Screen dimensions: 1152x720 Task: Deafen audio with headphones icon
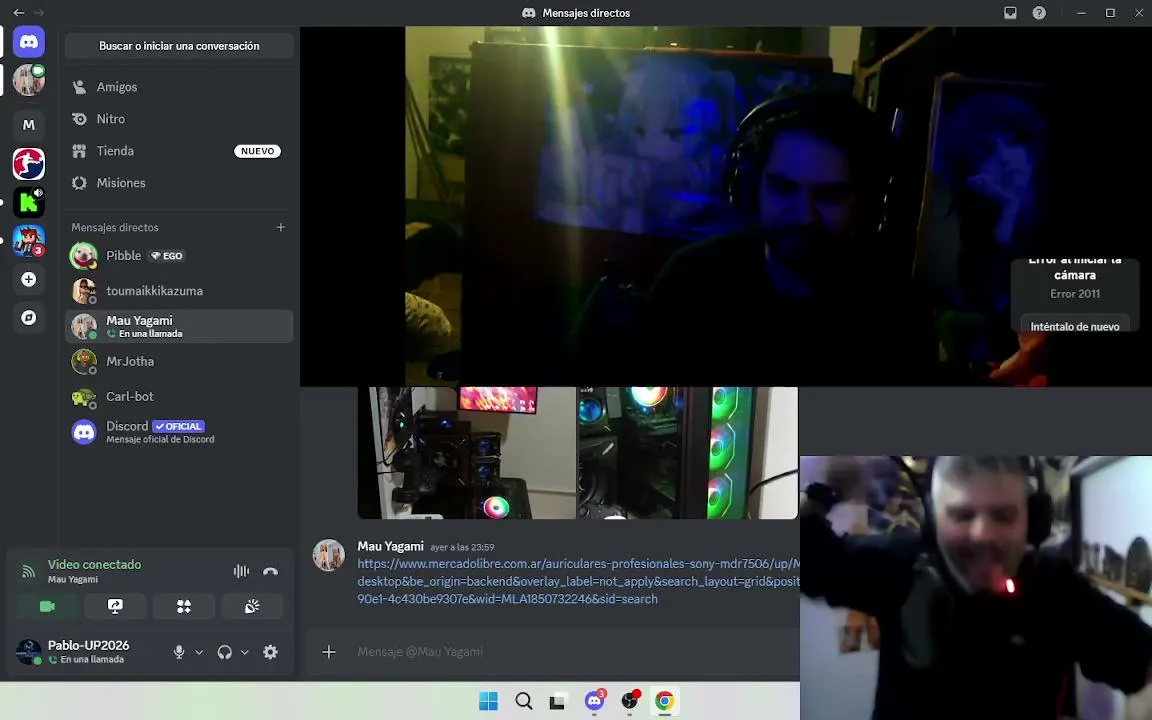pyautogui.click(x=225, y=652)
